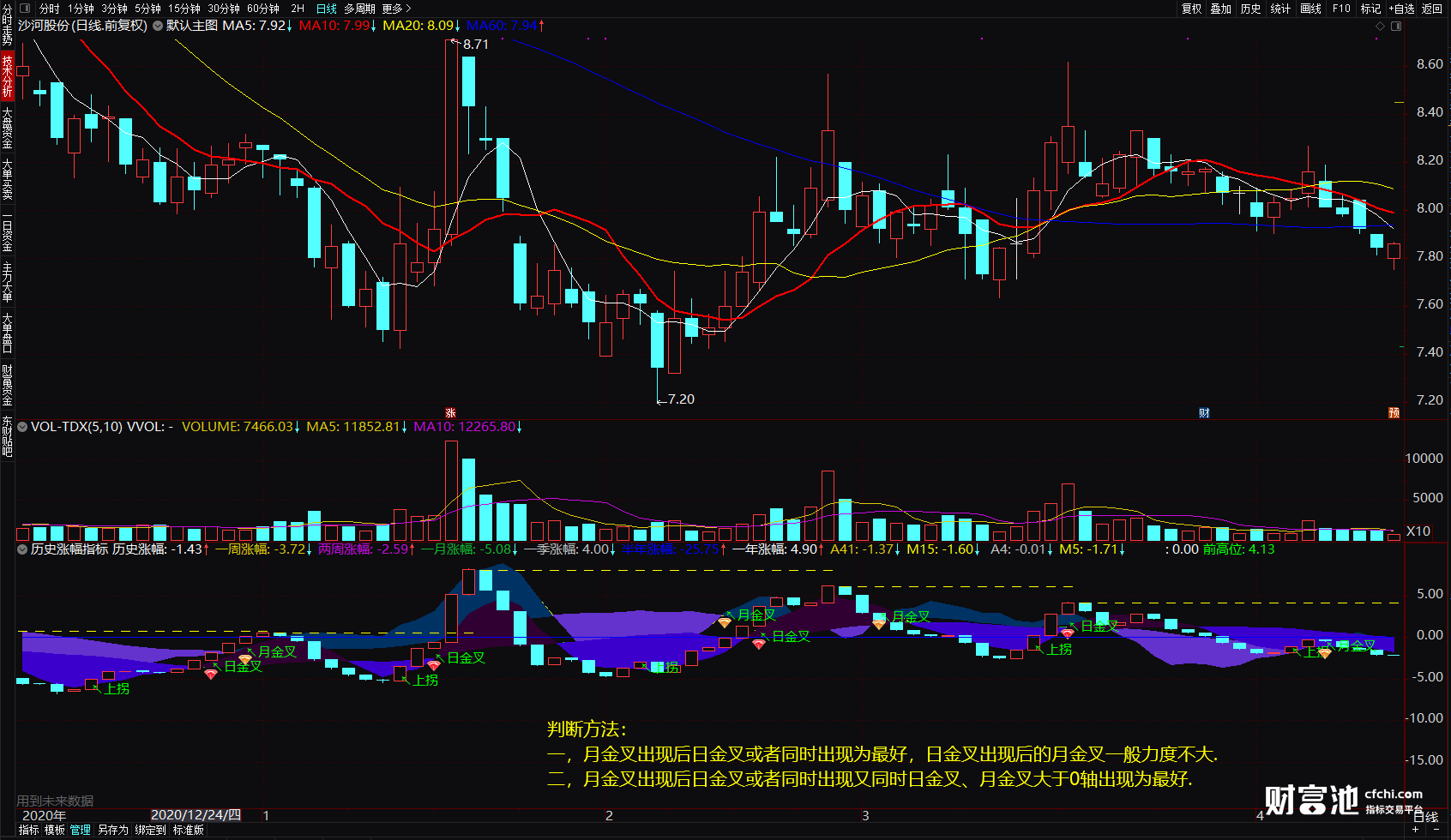
Task: Click the VOLUME: 7466.03 value
Action: point(238,426)
